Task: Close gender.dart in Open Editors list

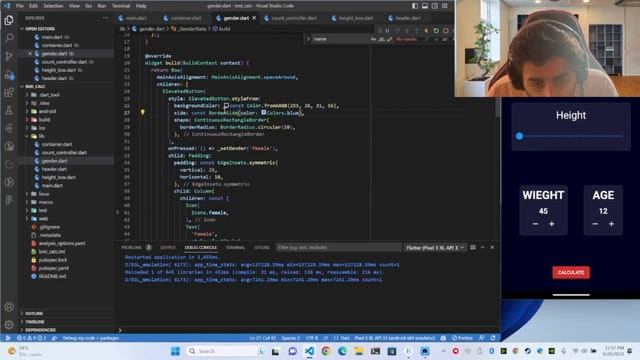Action: (30, 53)
